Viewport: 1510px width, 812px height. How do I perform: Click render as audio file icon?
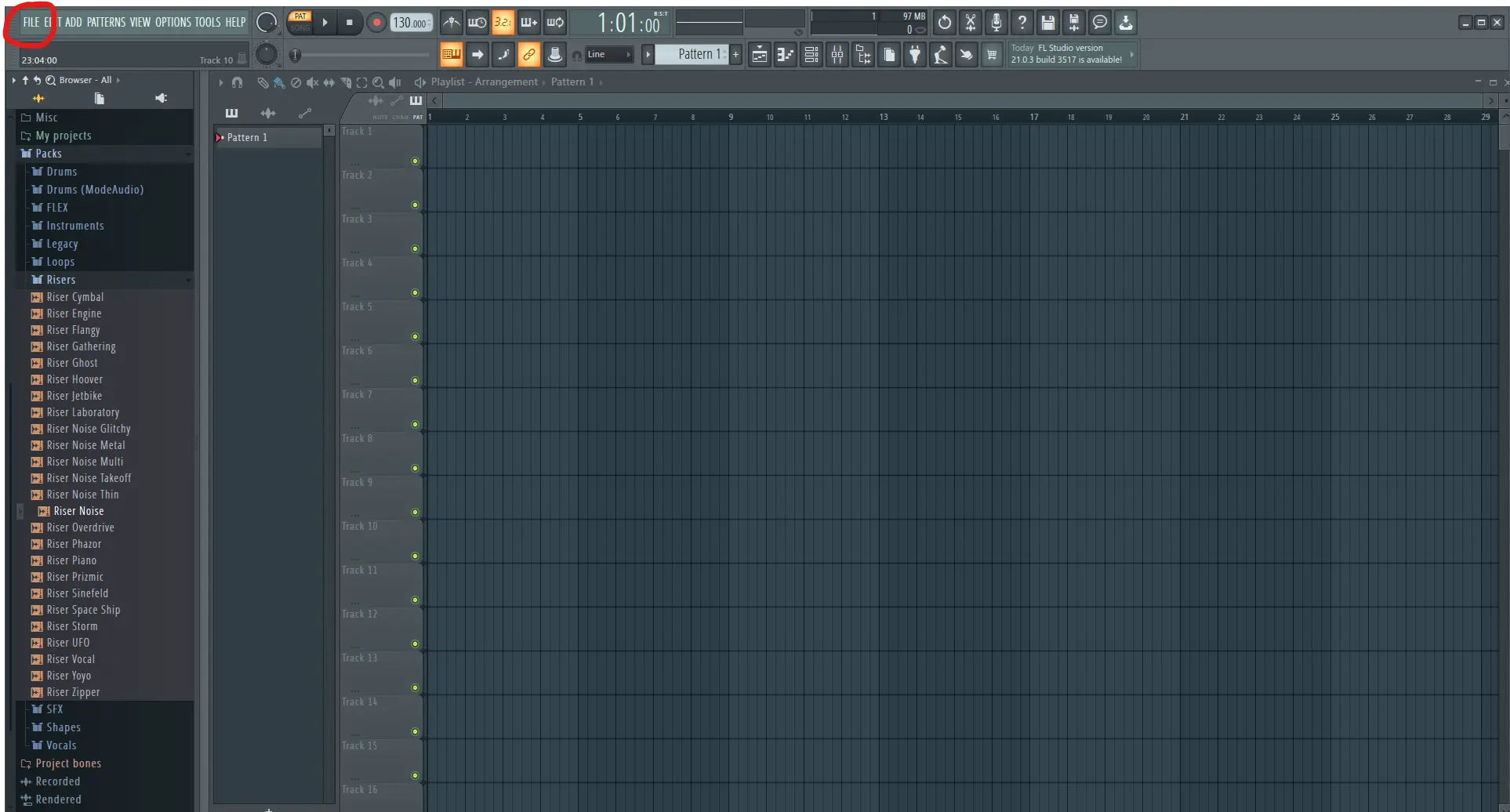pyautogui.click(x=1074, y=23)
